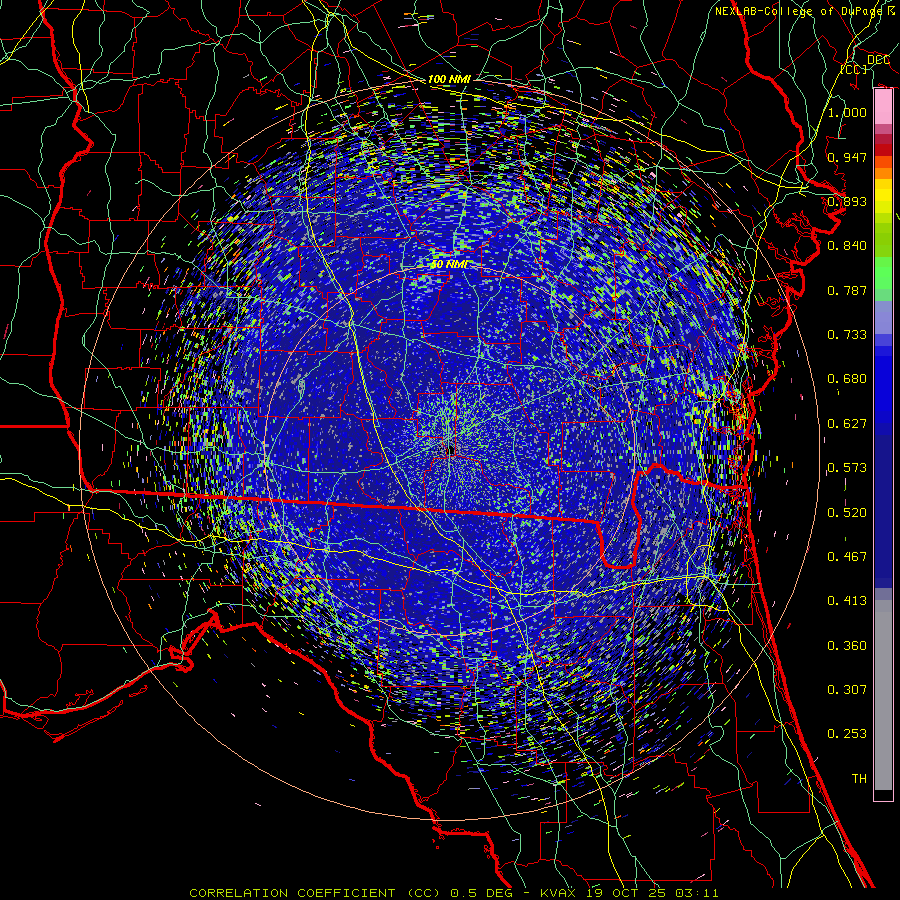Viewport: 900px width, 900px height.
Task: Click the 0.627 legend value
Action: point(847,424)
